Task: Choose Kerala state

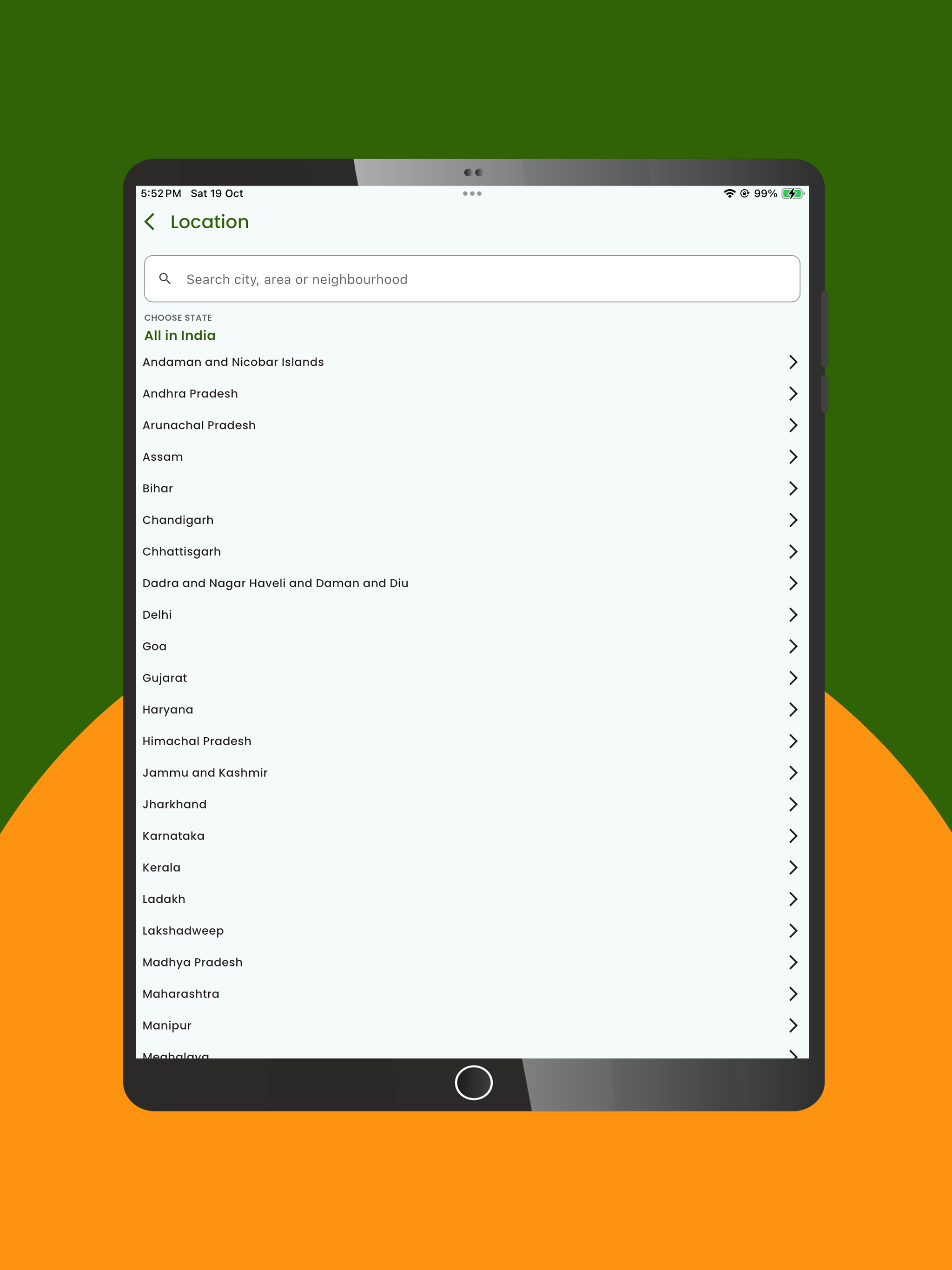Action: [x=161, y=867]
